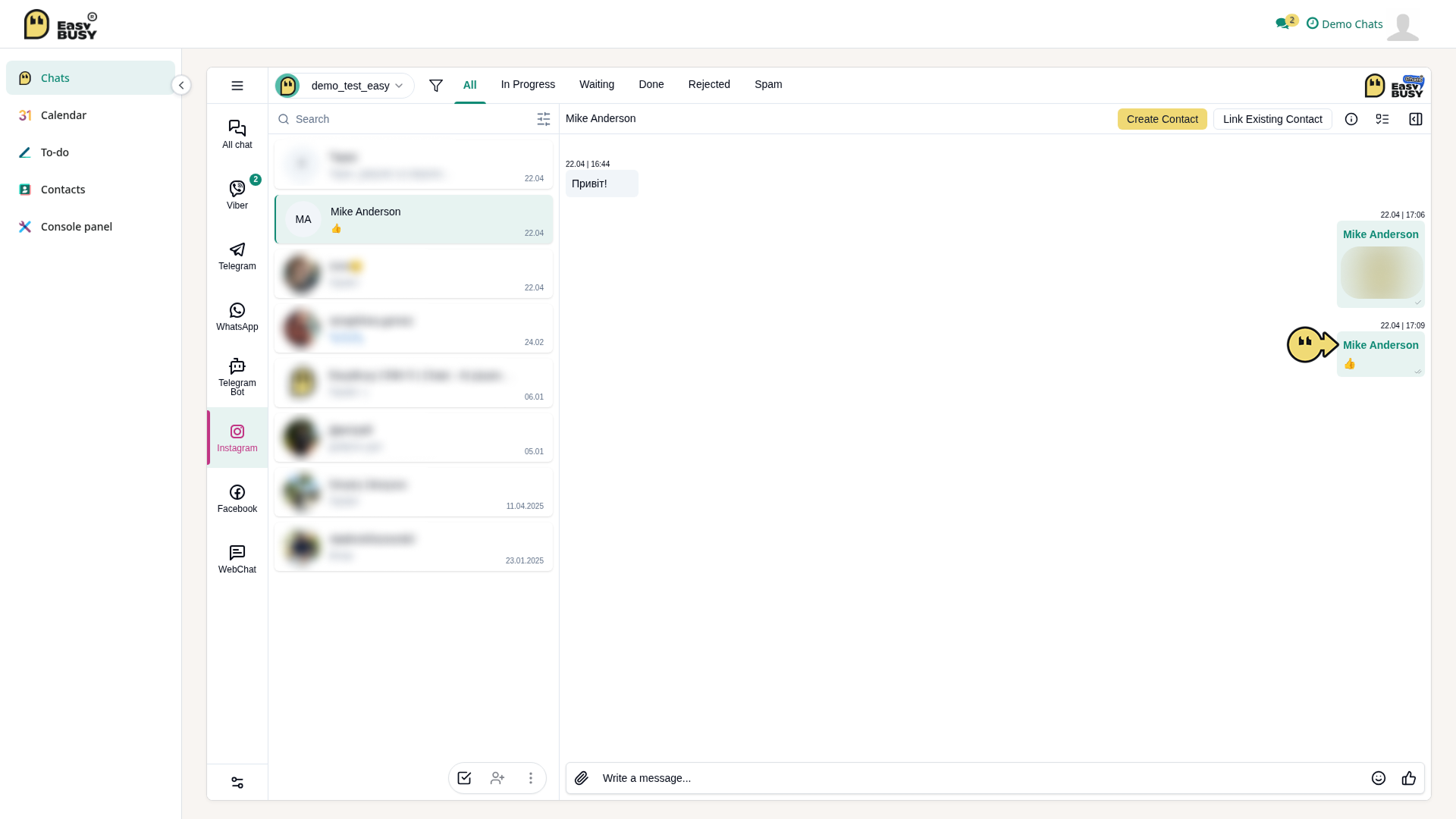Open the Viber channel
Image resolution: width=1456 pixels, height=819 pixels.
[237, 195]
